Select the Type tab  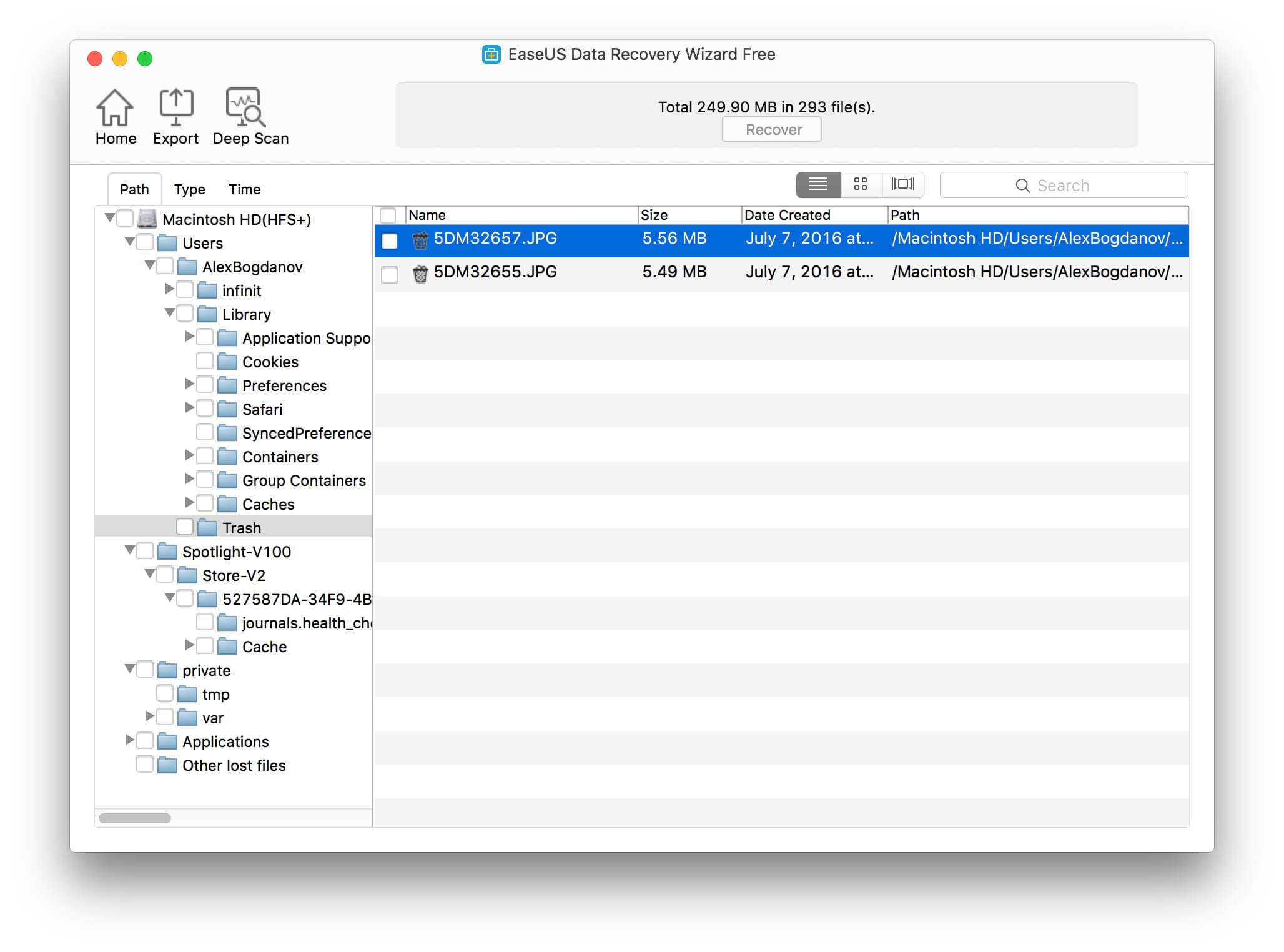point(189,189)
